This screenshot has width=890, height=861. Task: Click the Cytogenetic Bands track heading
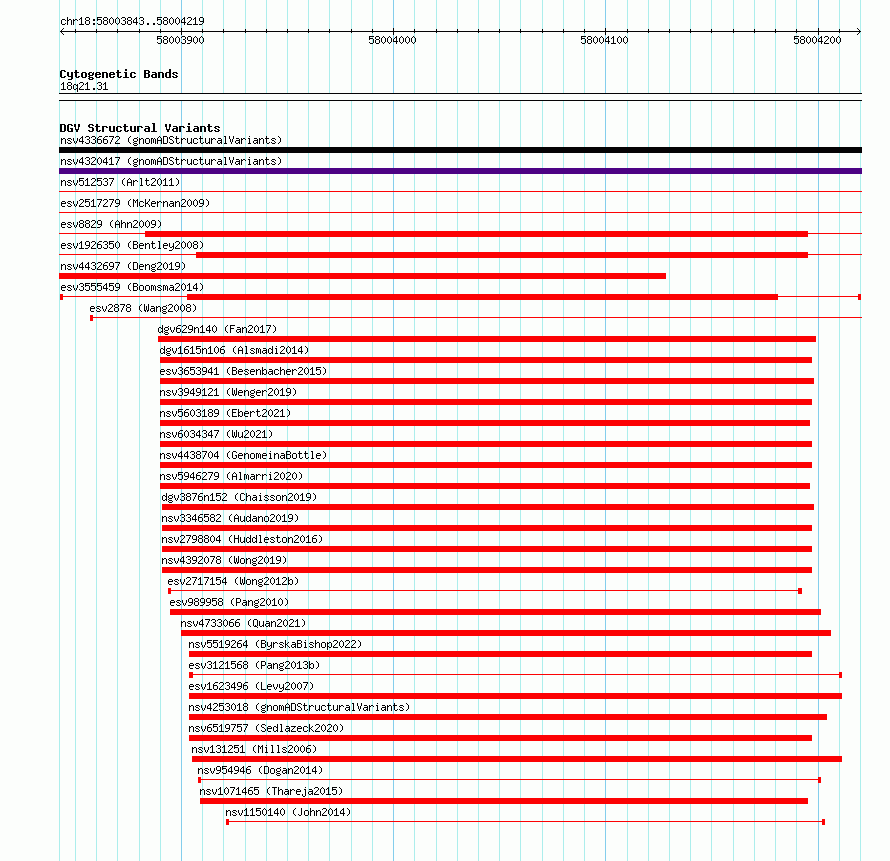coord(119,74)
